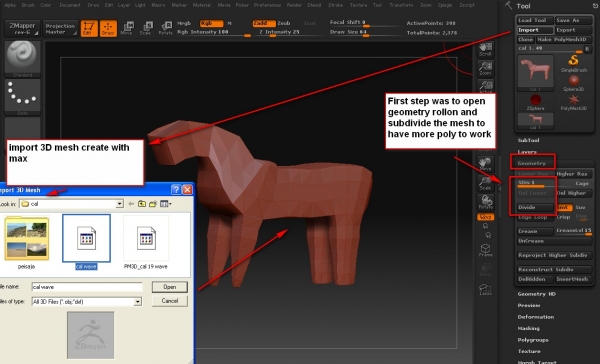600x364 pixels.
Task: Click Open in the Import dialog
Action: (x=170, y=287)
